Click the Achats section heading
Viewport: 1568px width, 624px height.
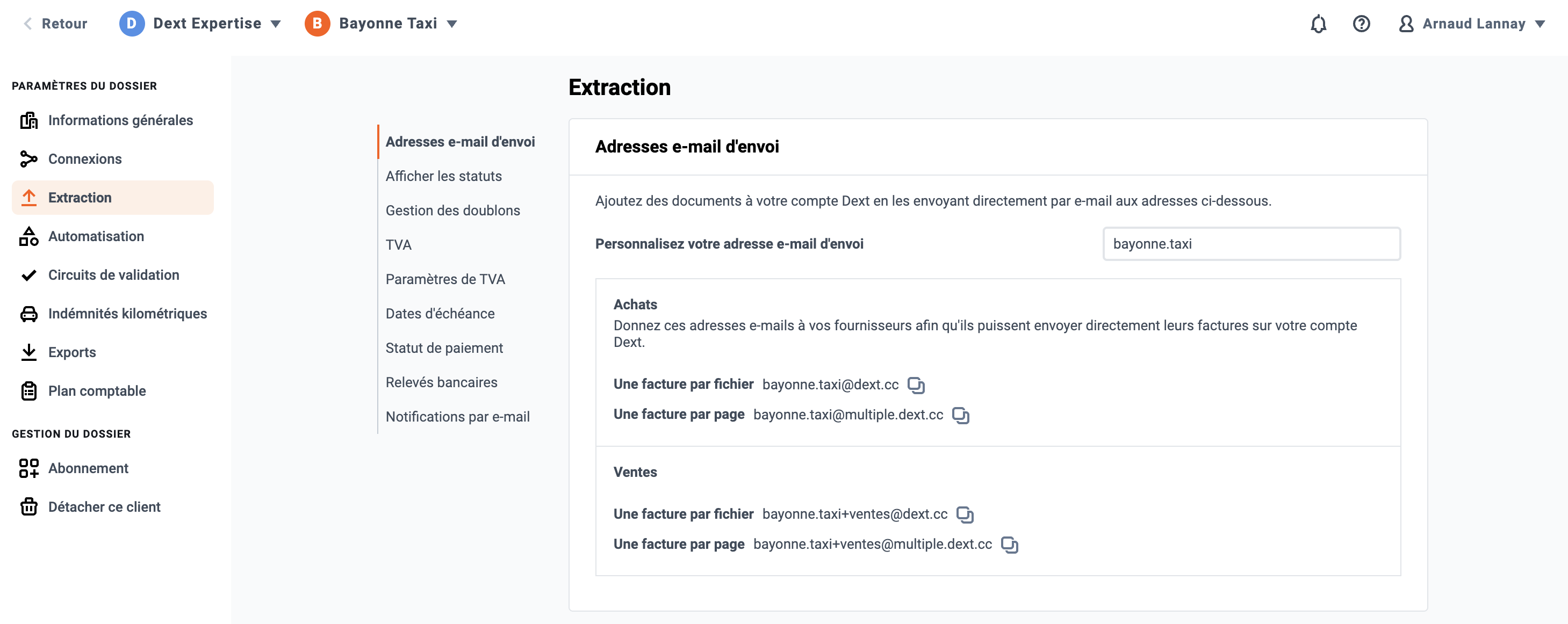(x=635, y=304)
